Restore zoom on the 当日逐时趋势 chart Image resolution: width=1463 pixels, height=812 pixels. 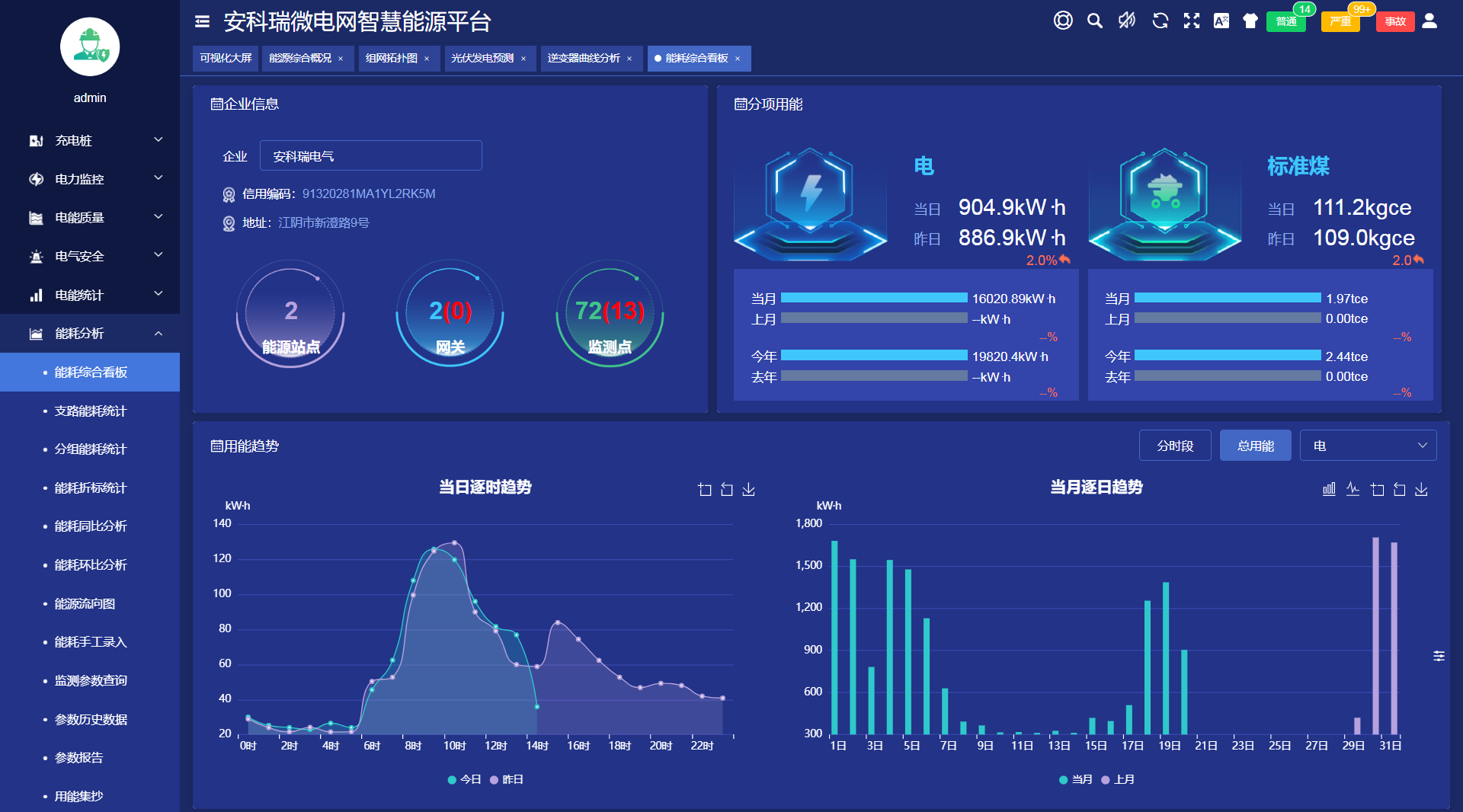point(725,489)
